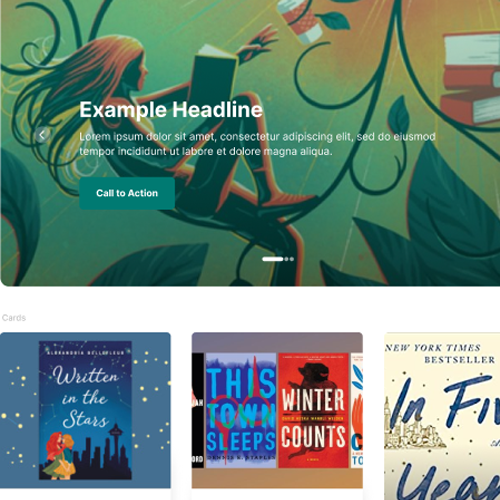
Task: Click the Cards section label
Action: click(x=14, y=318)
